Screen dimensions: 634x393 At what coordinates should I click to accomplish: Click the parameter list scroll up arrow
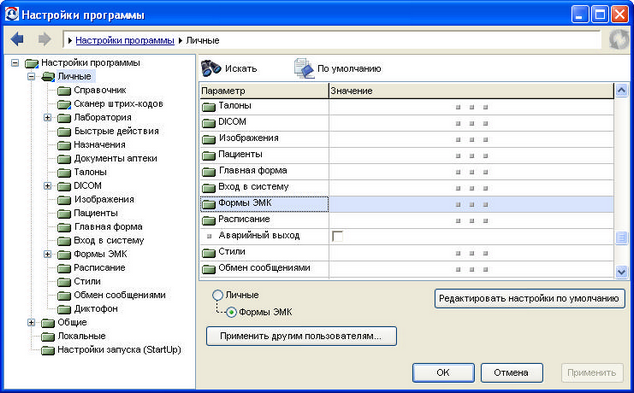coord(621,91)
